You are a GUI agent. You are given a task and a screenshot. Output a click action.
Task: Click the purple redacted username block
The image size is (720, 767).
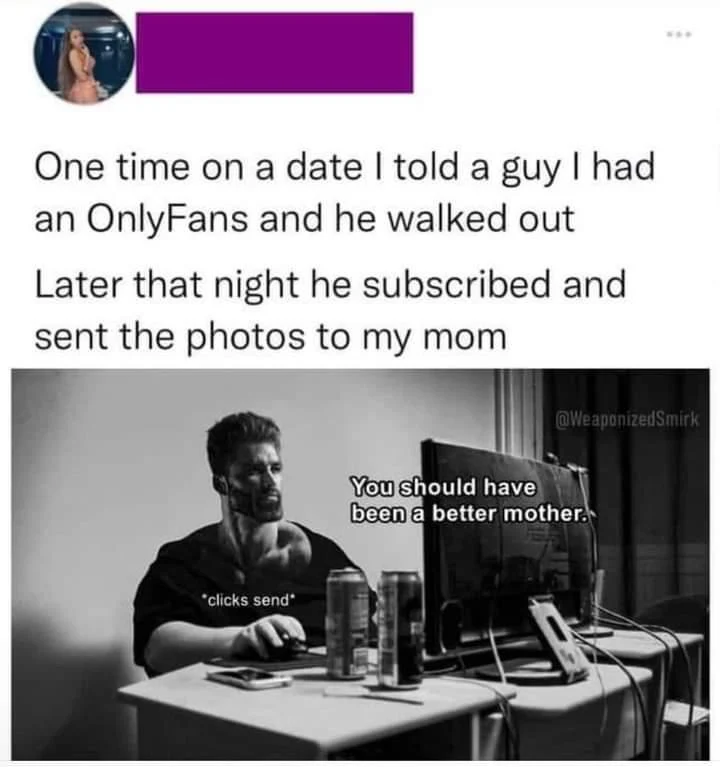point(274,52)
